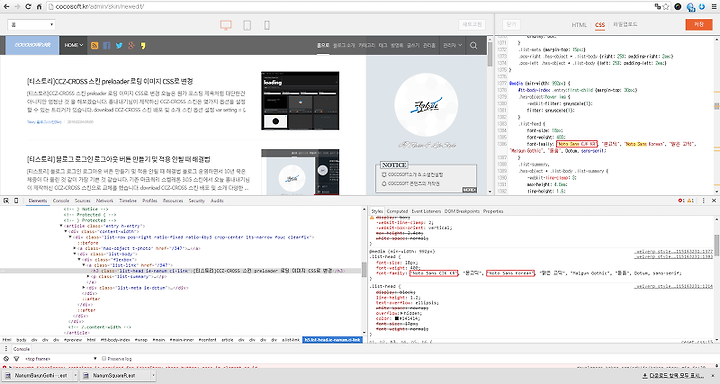
Task: Click the browser address bar
Action: coord(349,6)
